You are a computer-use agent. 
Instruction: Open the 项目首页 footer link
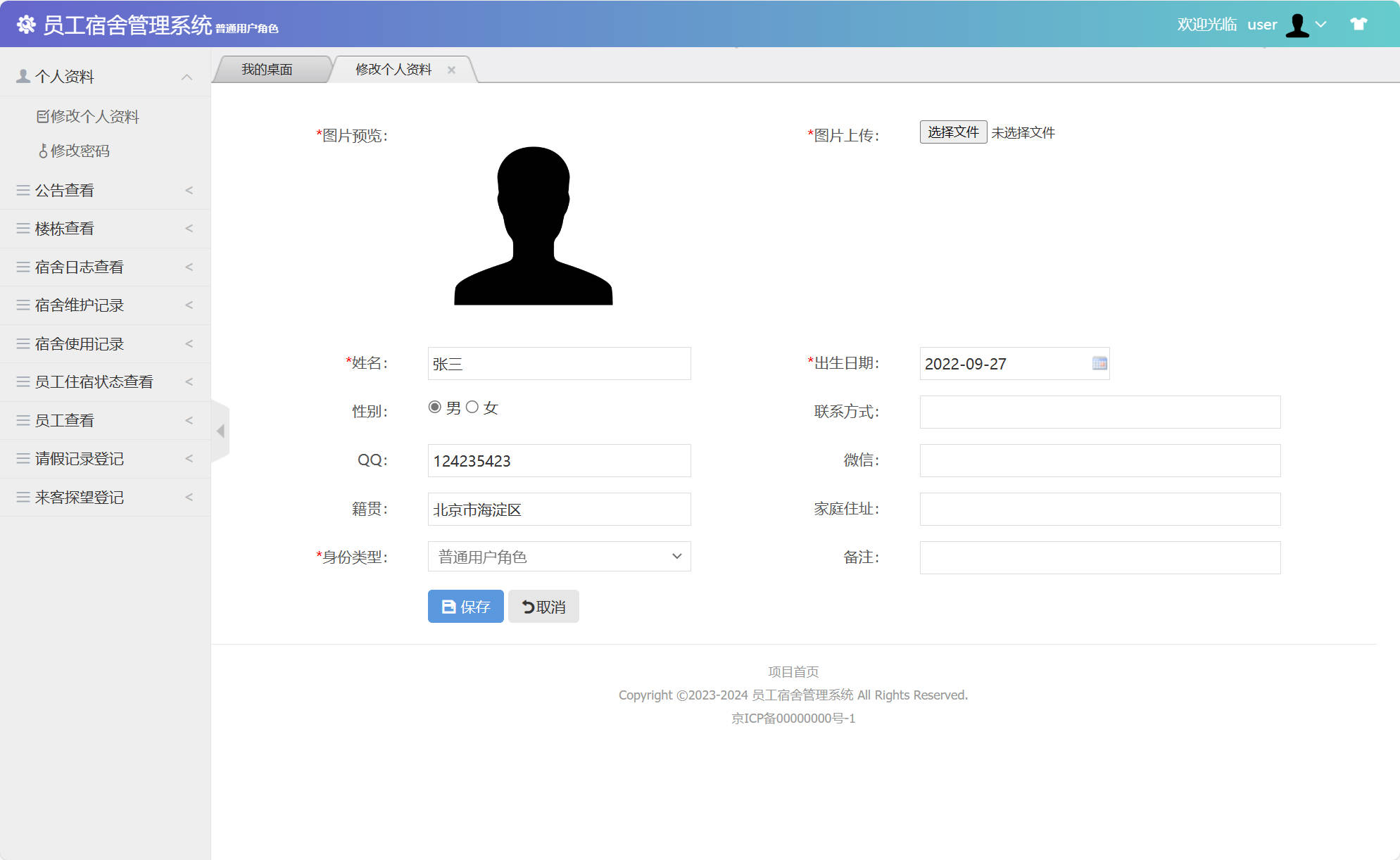pos(793,671)
